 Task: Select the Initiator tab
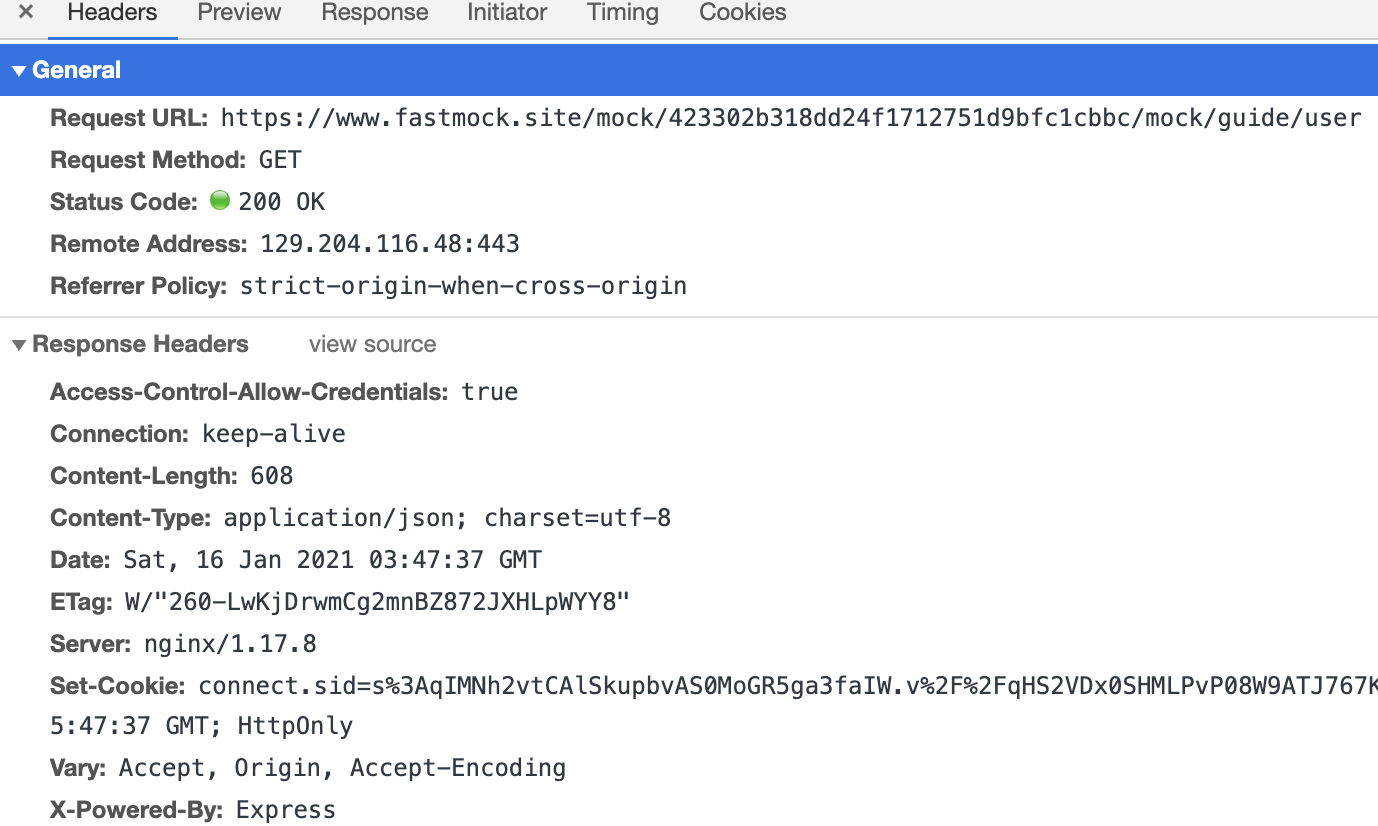(x=506, y=13)
